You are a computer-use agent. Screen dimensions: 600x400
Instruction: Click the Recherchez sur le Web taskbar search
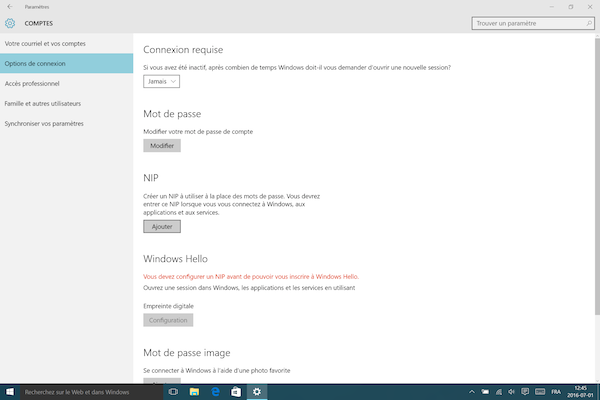pyautogui.click(x=92, y=392)
